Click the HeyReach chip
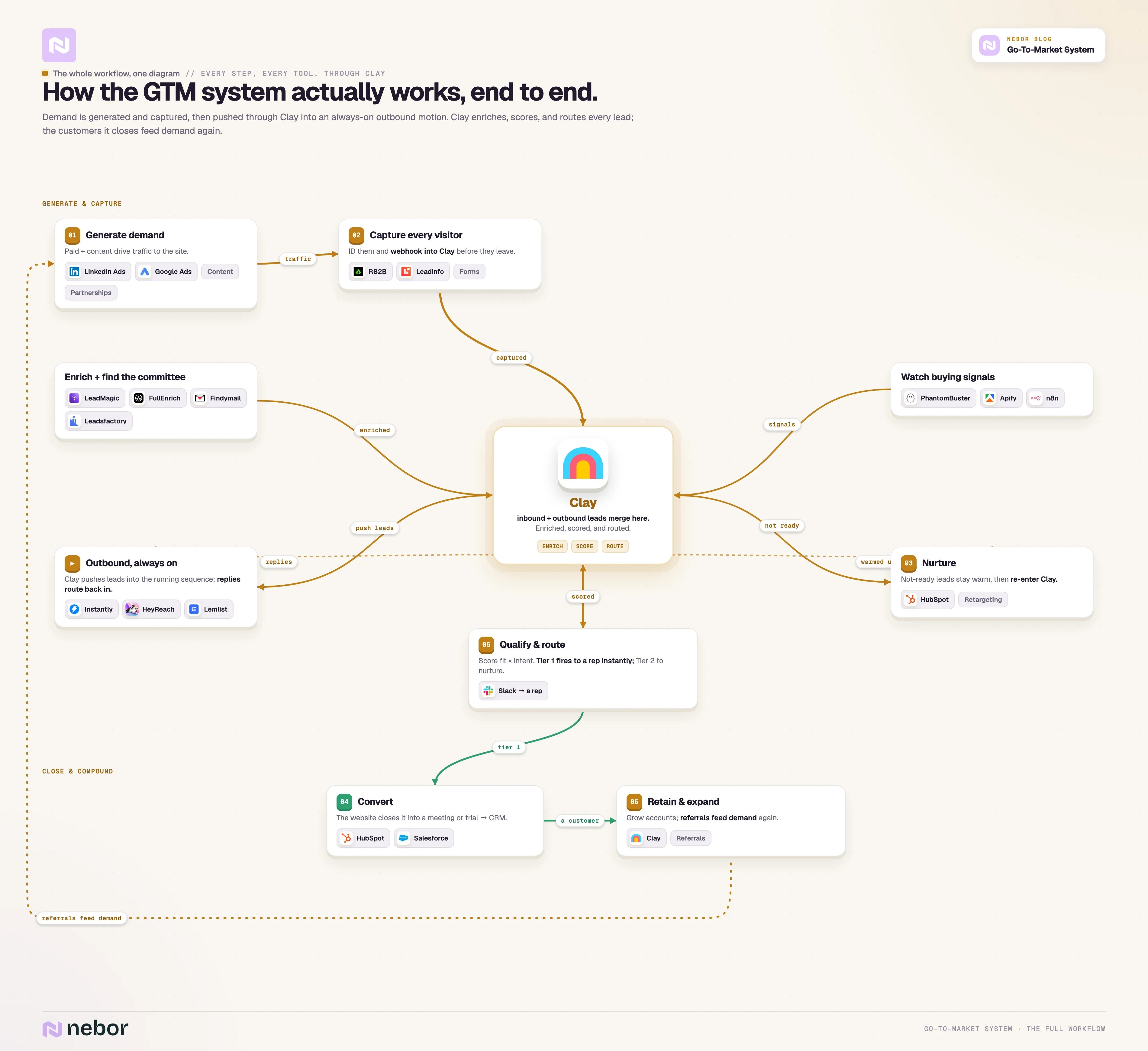Viewport: 1148px width, 1051px height. 151,609
